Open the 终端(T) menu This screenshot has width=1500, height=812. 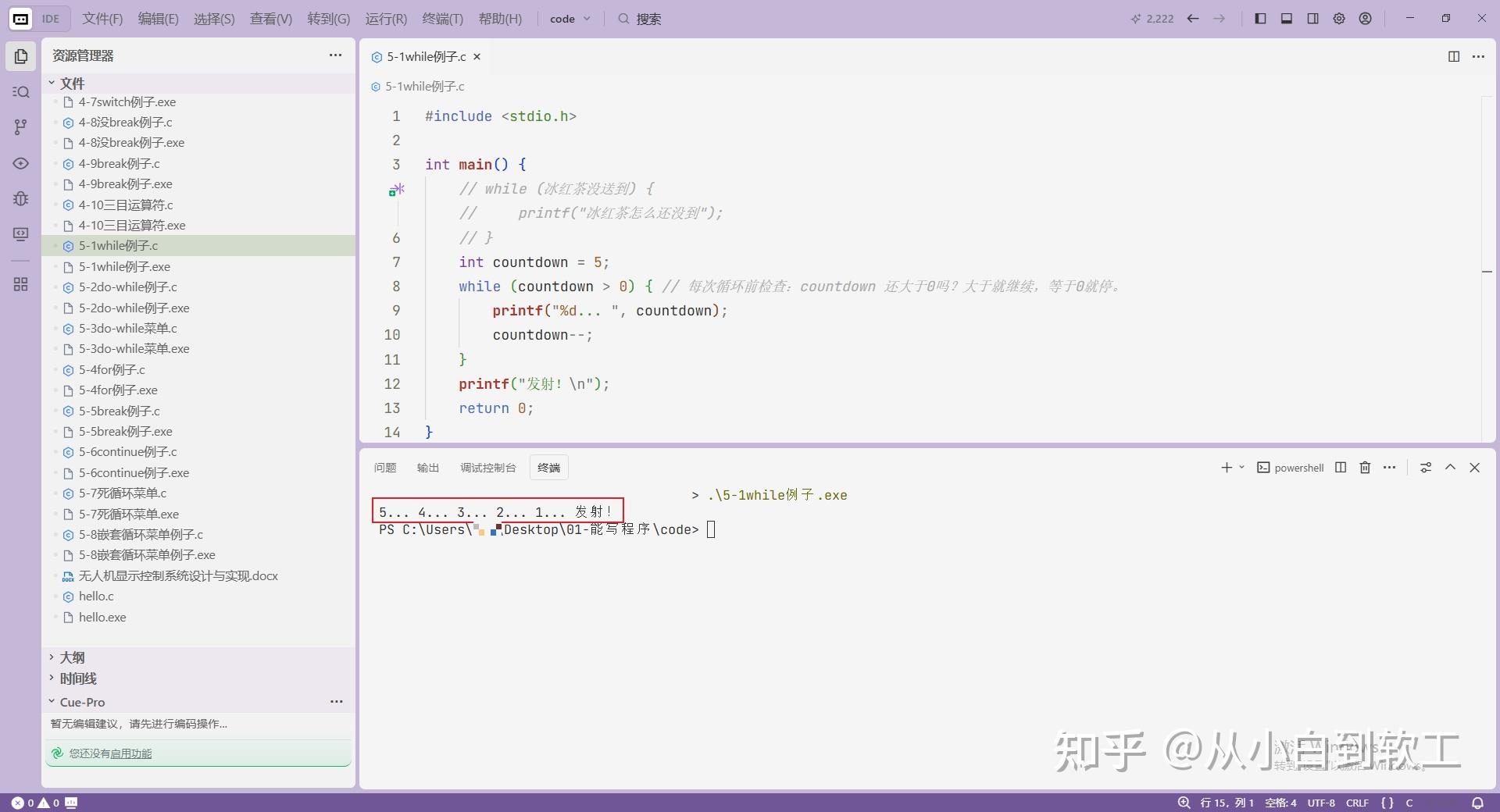(x=443, y=19)
